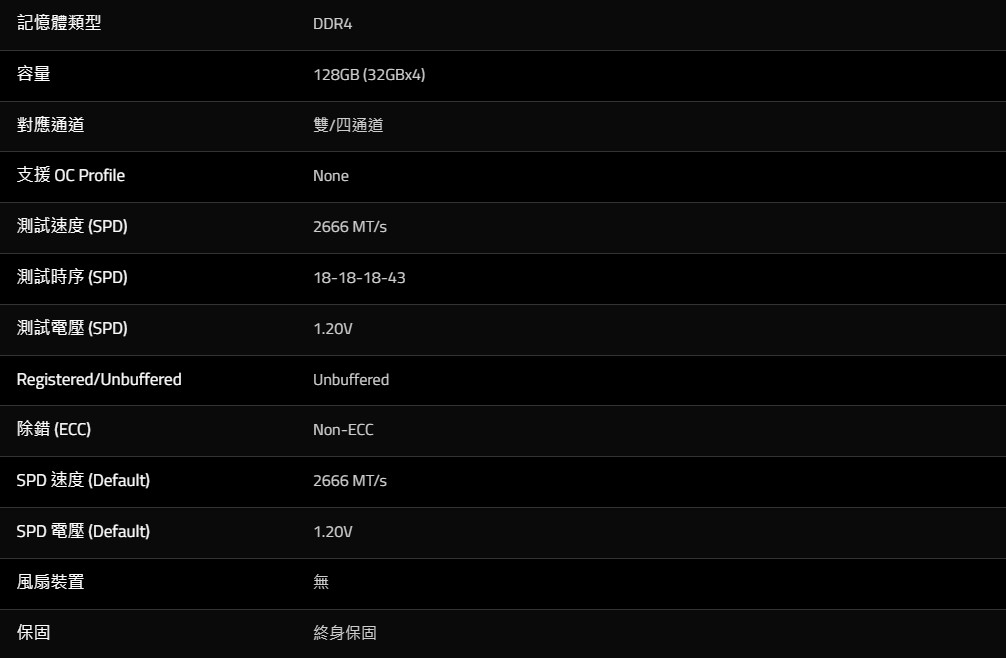The width and height of the screenshot is (1006, 658).
Task: Select the None value for OC Profile
Action: point(331,176)
